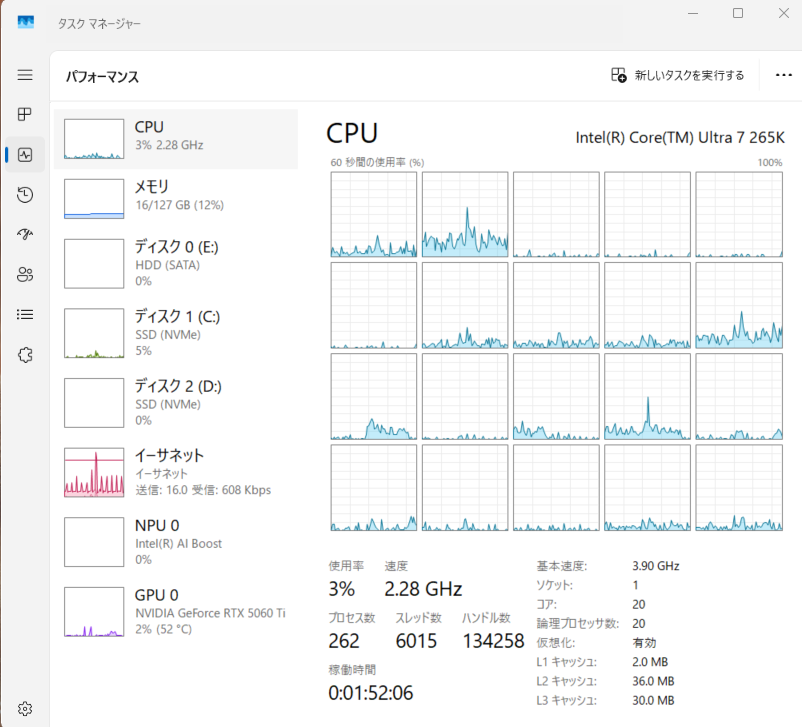Open Task Manager settings gear
Viewport: 802px width, 727px height.
pos(25,708)
